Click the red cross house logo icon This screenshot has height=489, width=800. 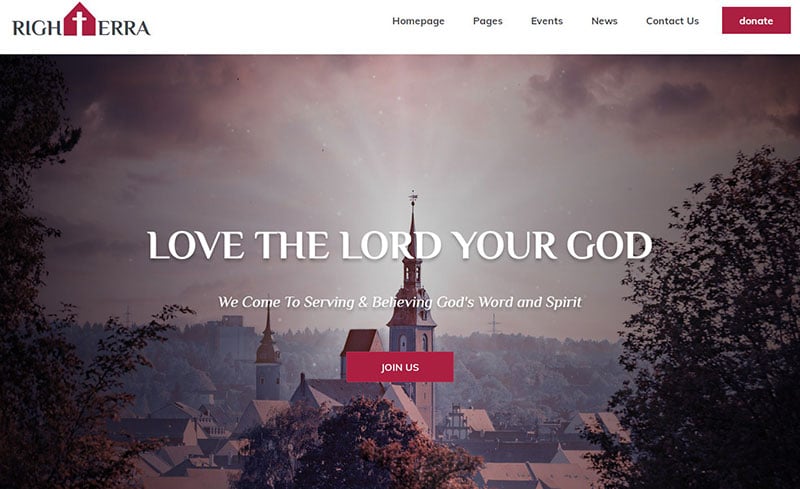[x=80, y=19]
